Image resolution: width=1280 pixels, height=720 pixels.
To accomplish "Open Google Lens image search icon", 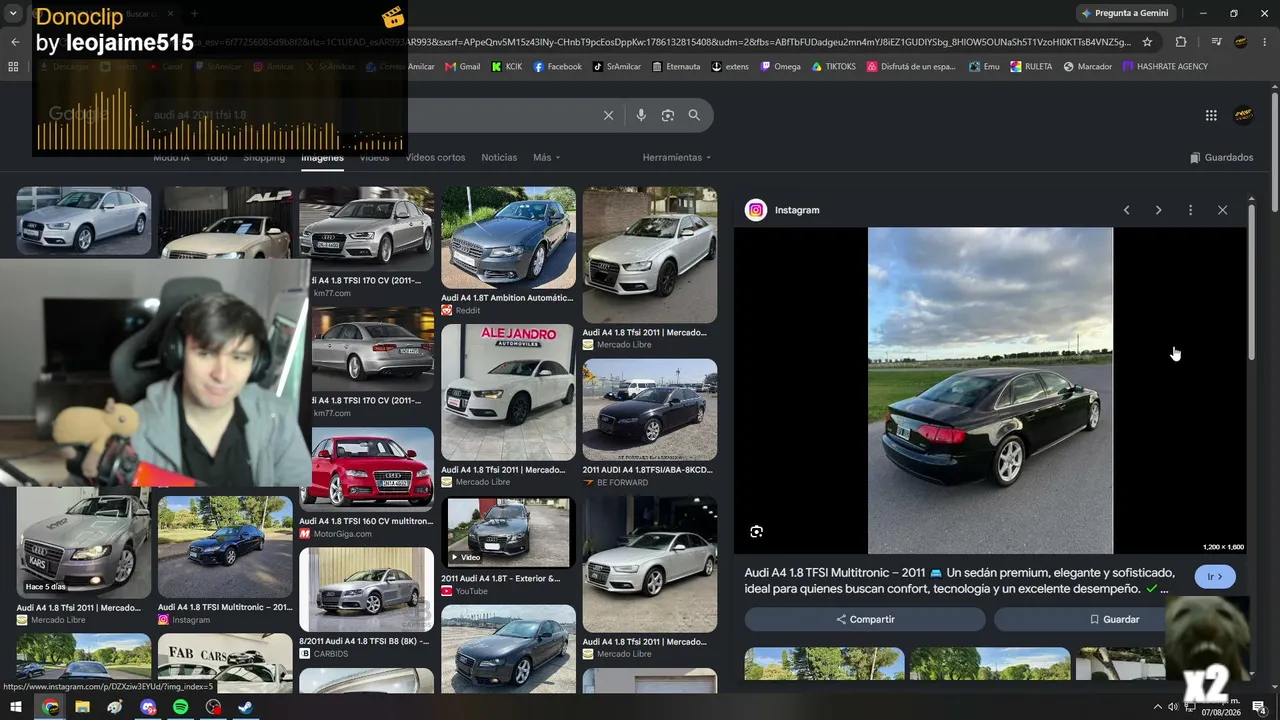I will [x=668, y=115].
